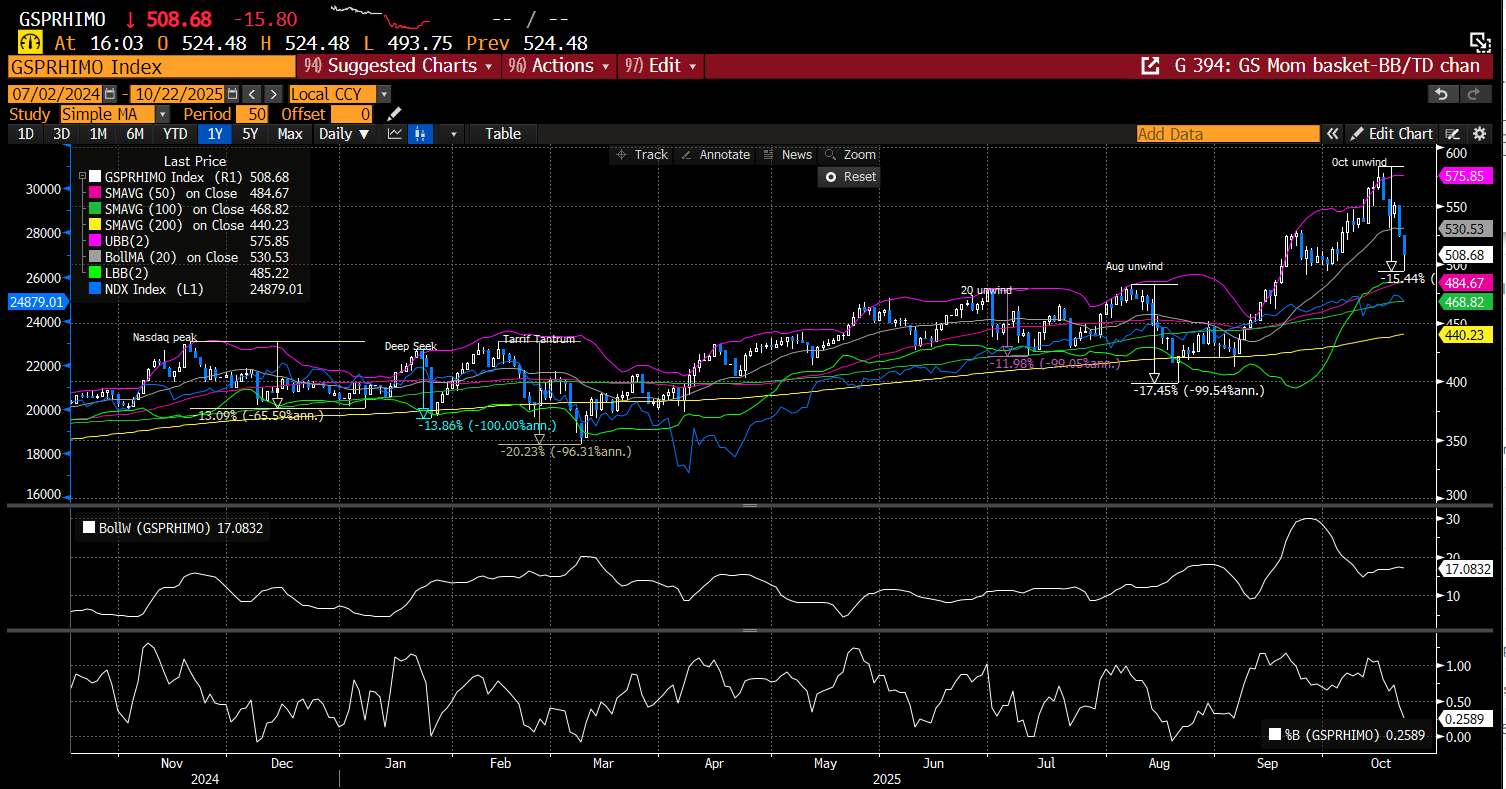This screenshot has height=789, width=1506.
Task: Toggle the Track crosshair option
Action: point(642,155)
